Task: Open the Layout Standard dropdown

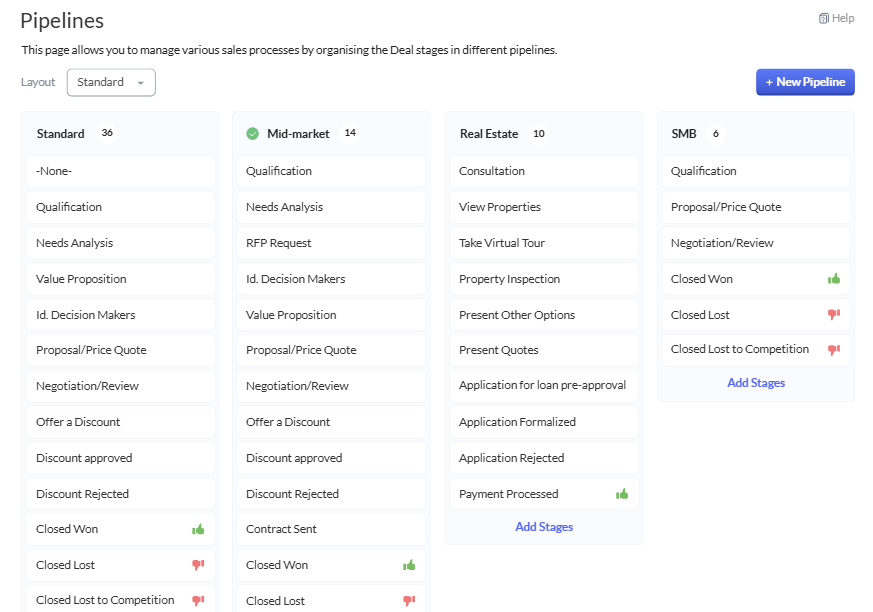Action: click(111, 82)
